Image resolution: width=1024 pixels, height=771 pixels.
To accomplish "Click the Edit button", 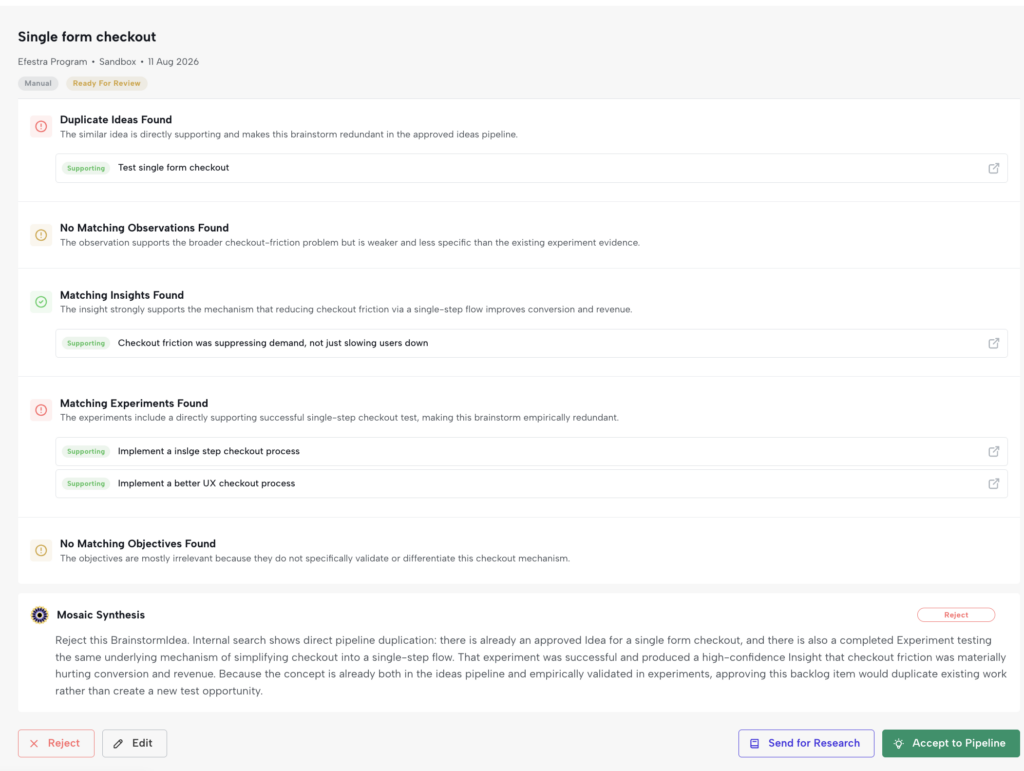I will pos(135,744).
